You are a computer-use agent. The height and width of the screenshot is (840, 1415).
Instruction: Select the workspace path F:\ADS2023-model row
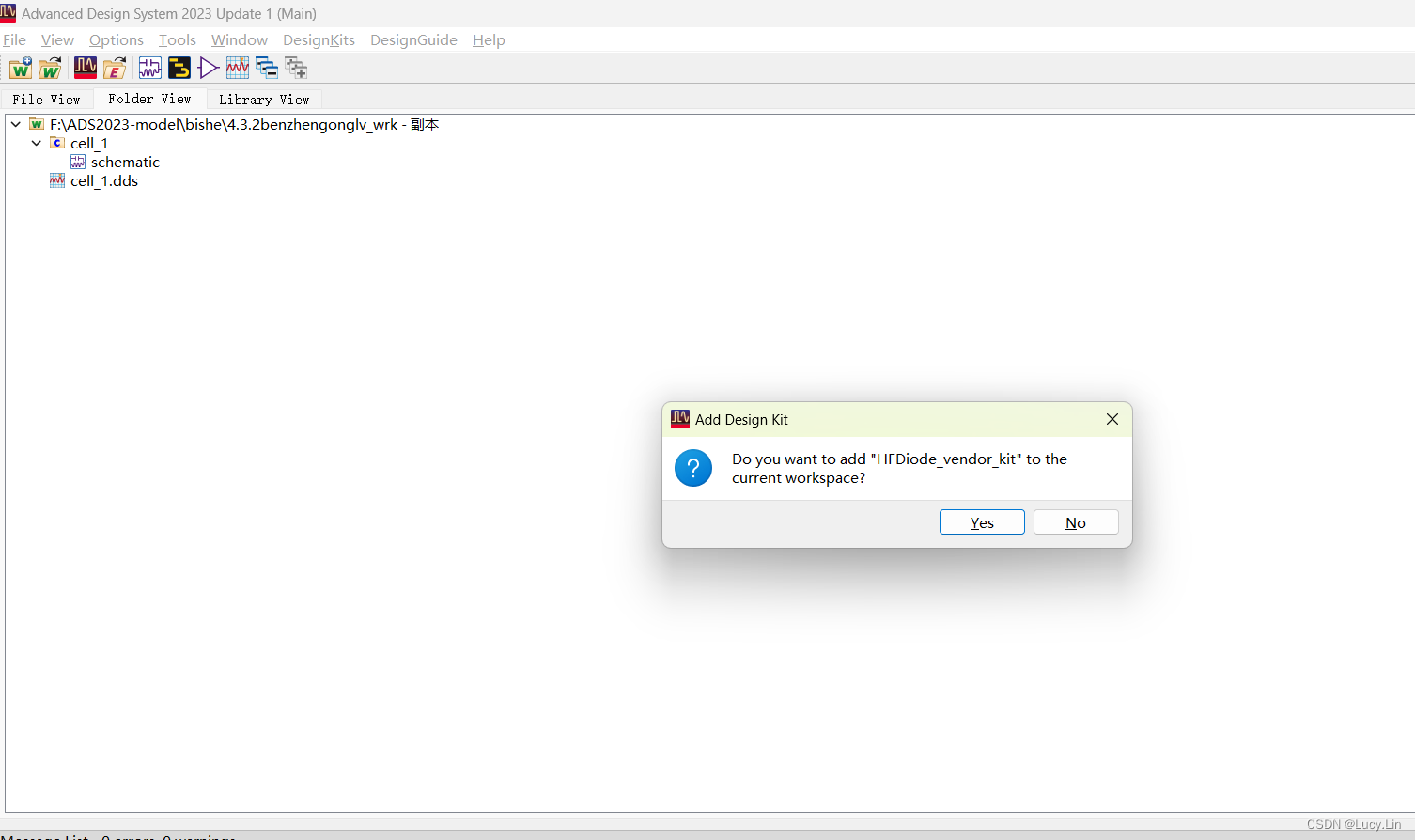tap(244, 124)
